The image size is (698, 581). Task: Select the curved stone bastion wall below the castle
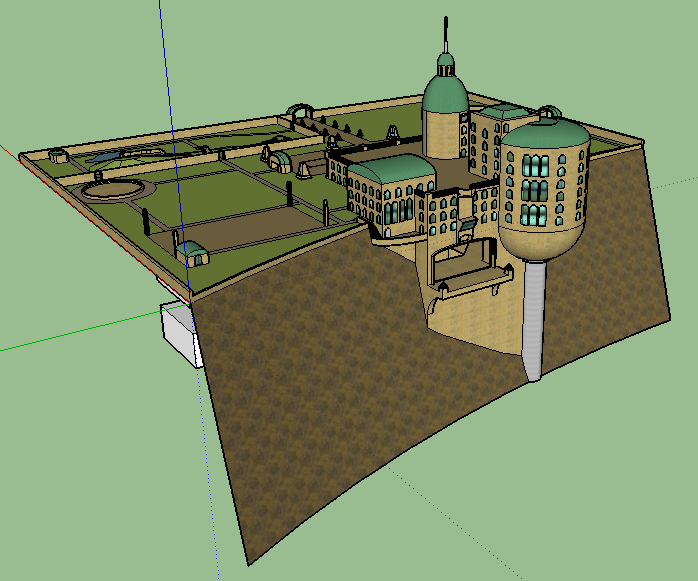(470, 320)
